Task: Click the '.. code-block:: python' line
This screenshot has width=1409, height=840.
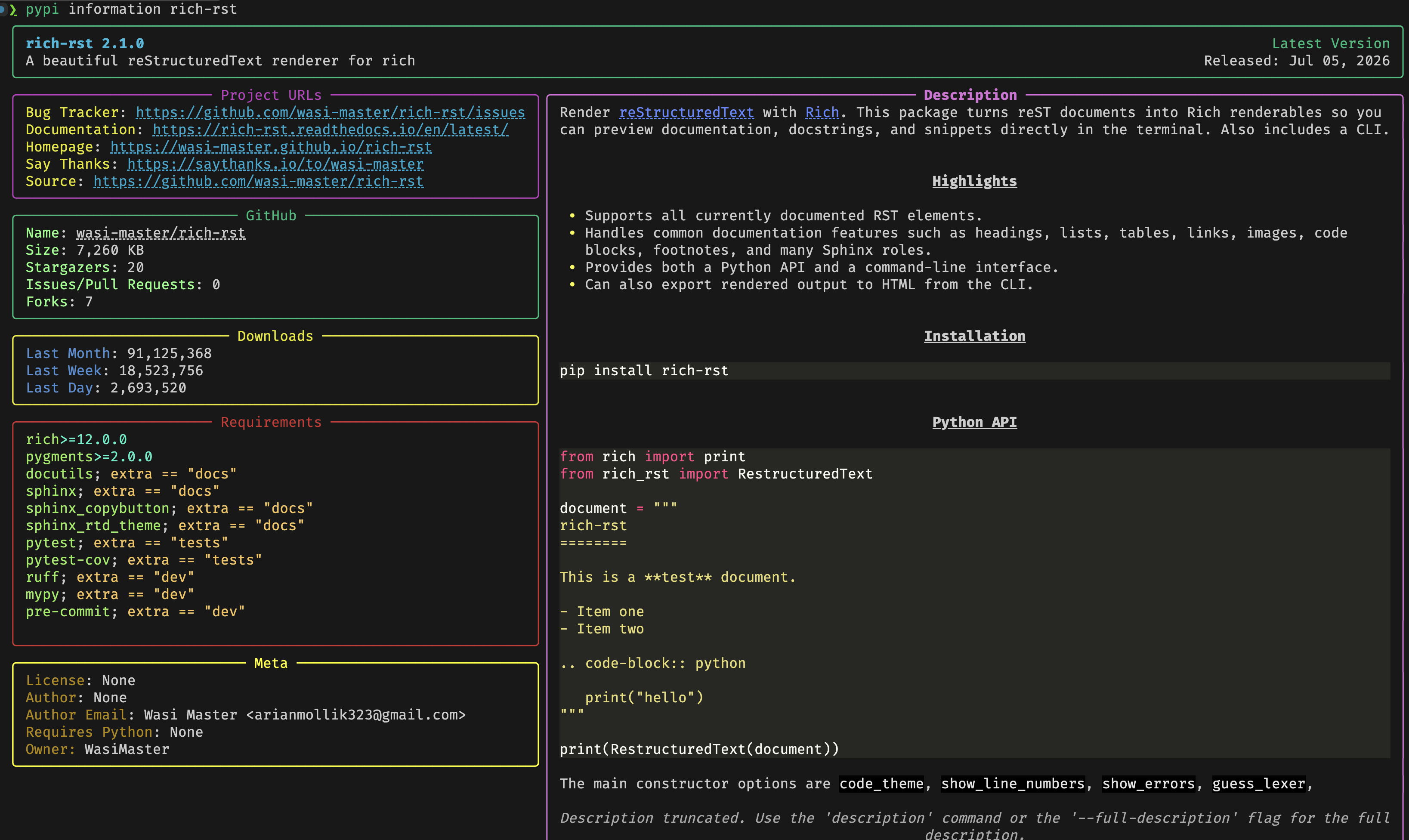Action: 653,664
